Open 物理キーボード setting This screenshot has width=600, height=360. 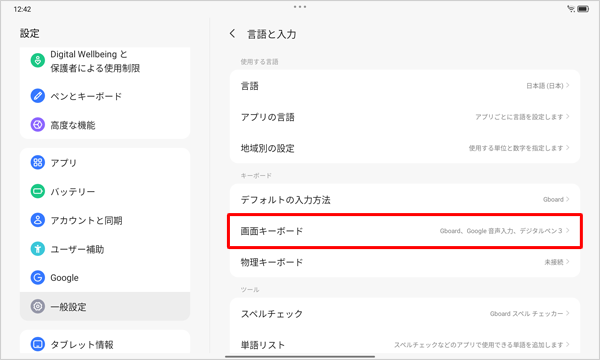click(405, 262)
